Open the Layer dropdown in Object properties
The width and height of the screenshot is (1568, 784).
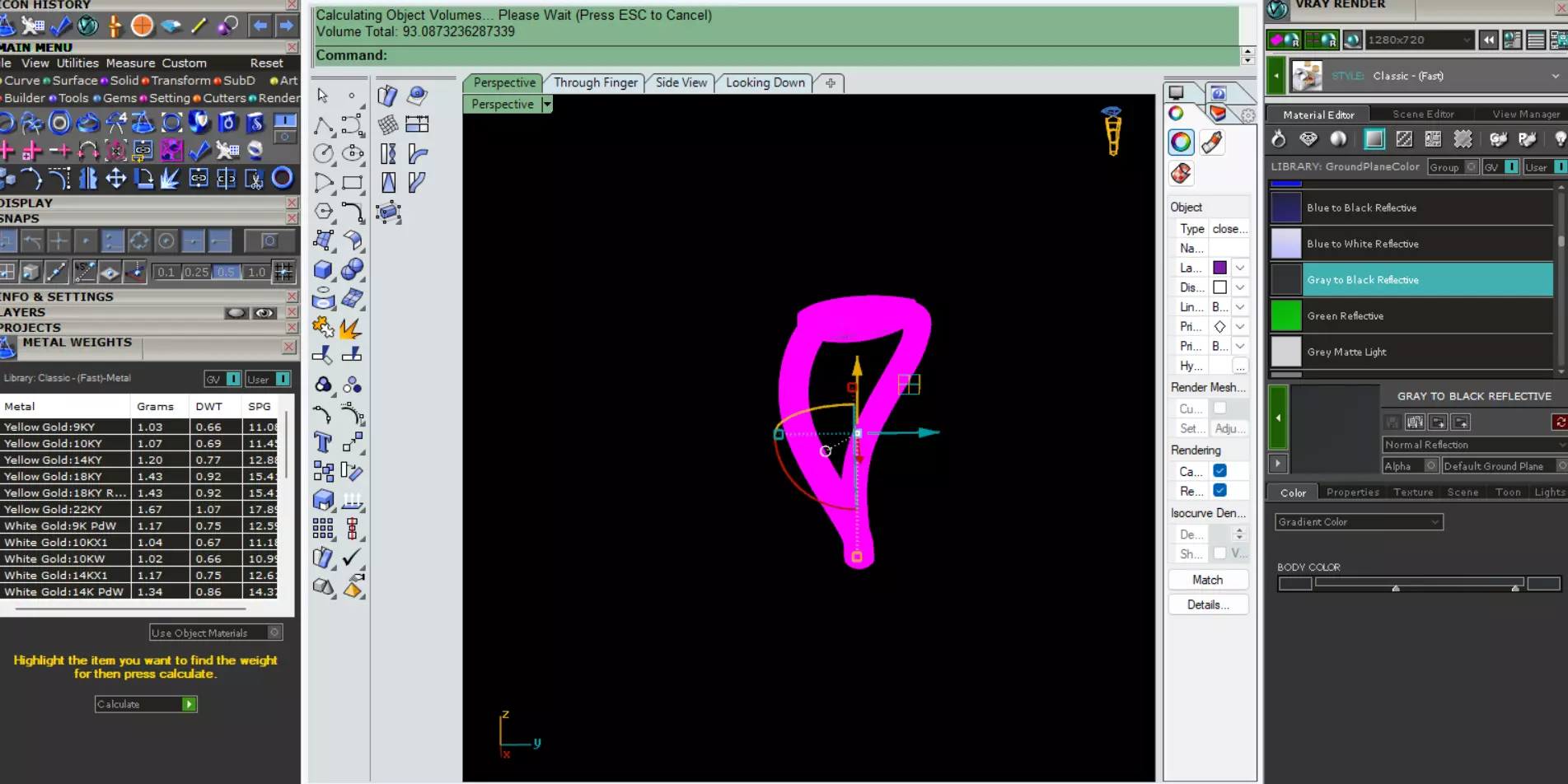pos(1239,268)
